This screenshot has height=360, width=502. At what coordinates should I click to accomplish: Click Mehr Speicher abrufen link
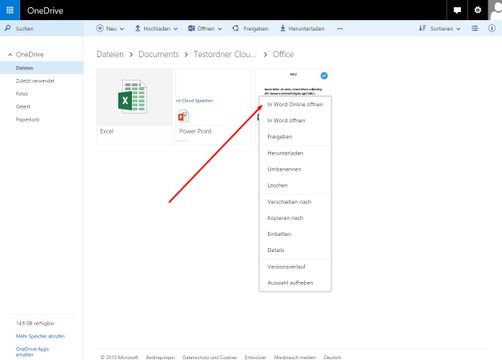click(40, 336)
